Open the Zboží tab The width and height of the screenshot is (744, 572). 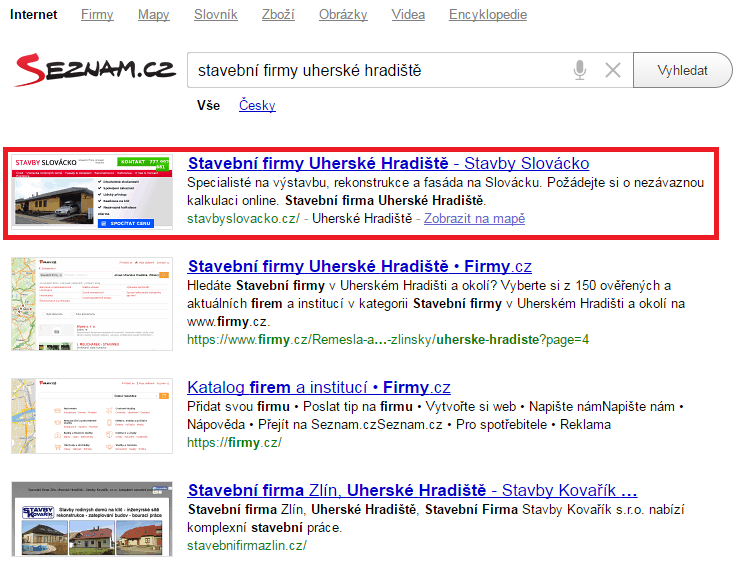[278, 15]
